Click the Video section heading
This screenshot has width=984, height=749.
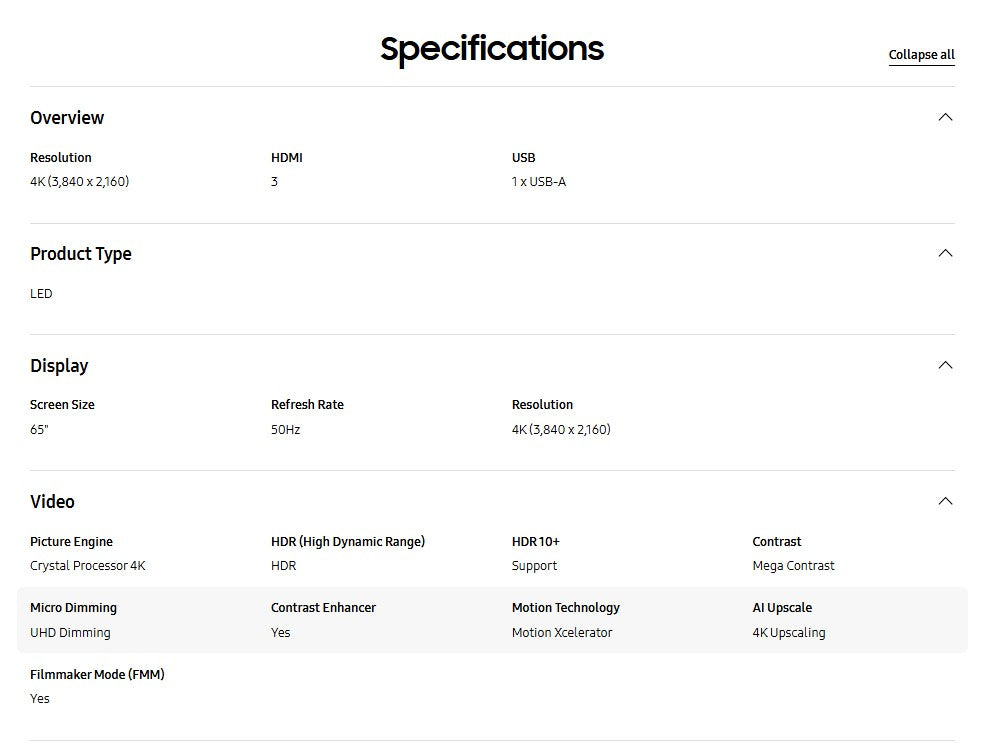click(x=52, y=502)
